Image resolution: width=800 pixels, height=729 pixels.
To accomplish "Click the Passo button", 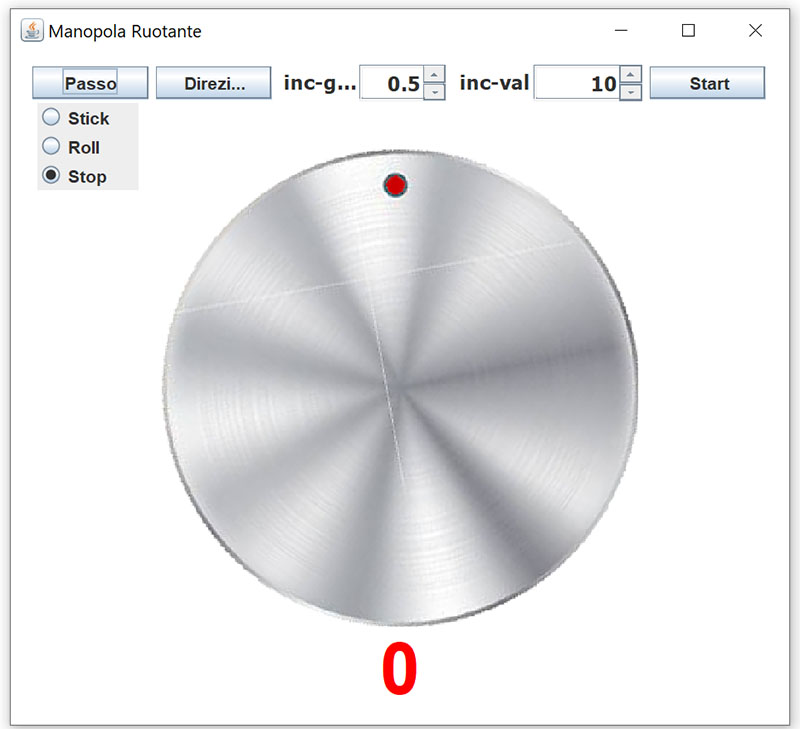I will (x=90, y=83).
